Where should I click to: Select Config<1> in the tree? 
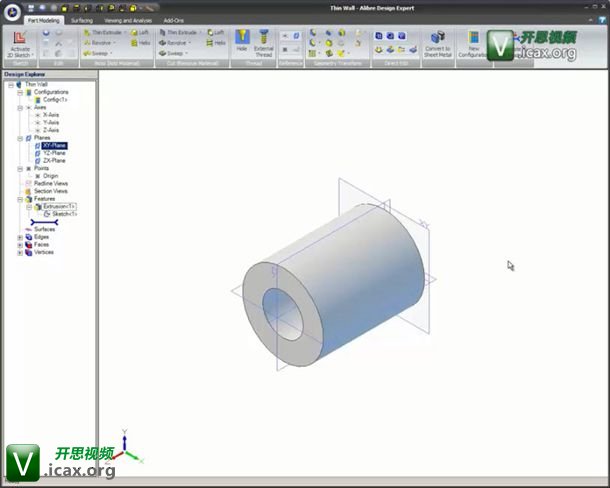tap(55, 100)
